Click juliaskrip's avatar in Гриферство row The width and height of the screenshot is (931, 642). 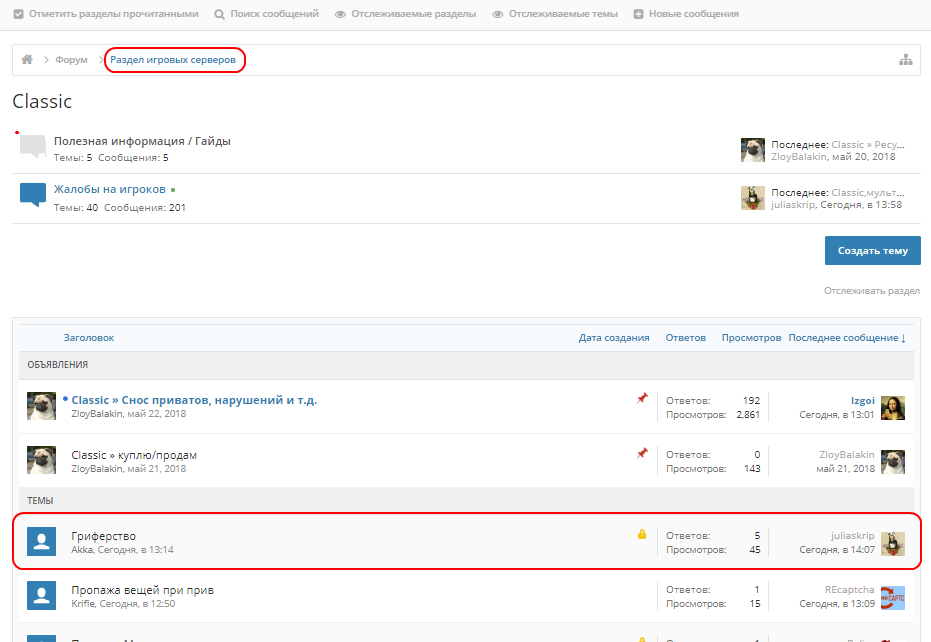pyautogui.click(x=892, y=543)
